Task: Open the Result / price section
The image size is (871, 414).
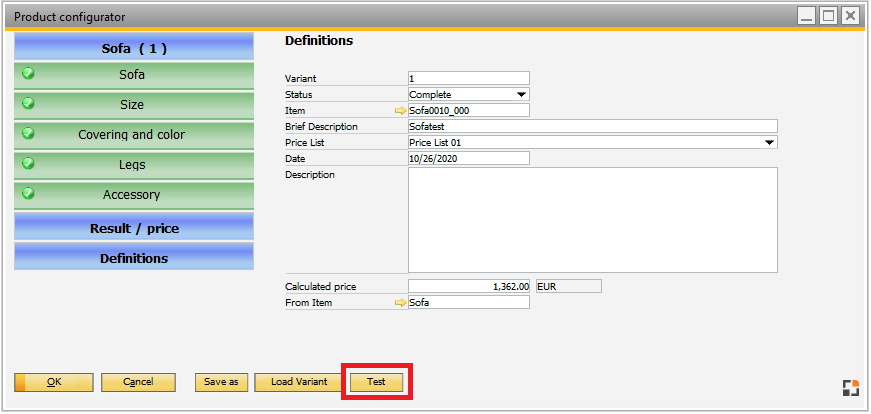Action: (134, 228)
